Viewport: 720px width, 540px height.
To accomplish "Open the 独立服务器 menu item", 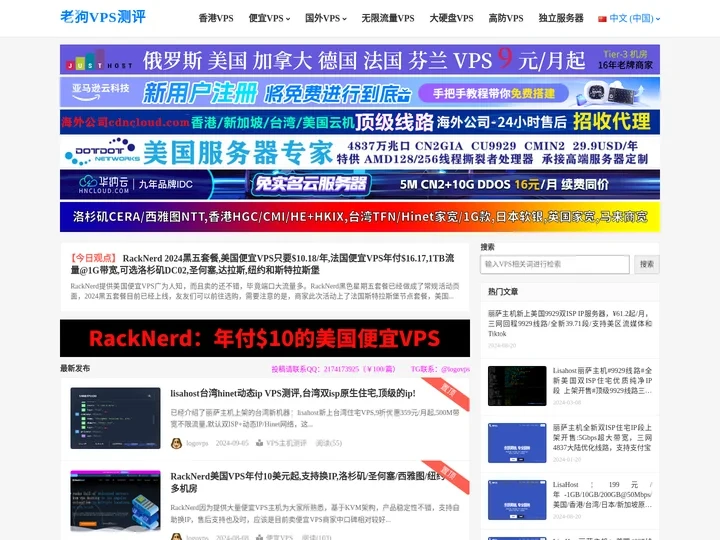I will click(x=561, y=18).
